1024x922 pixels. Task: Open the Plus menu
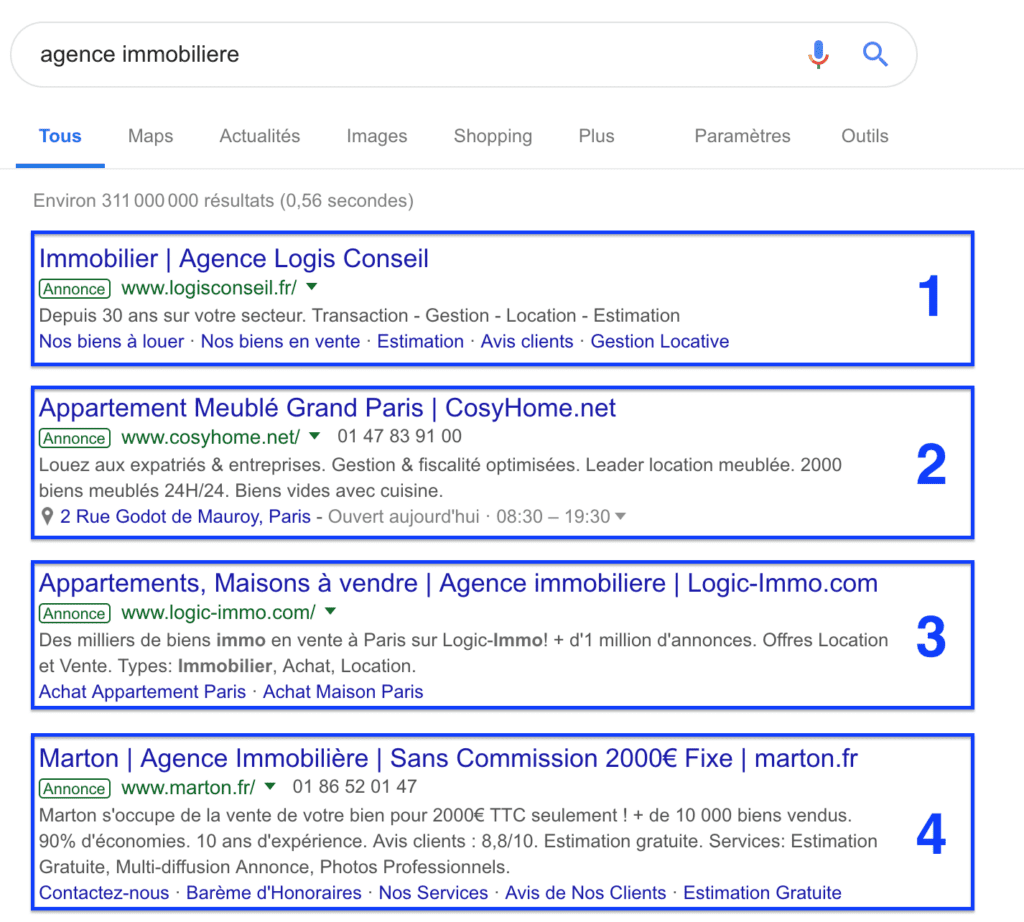596,136
